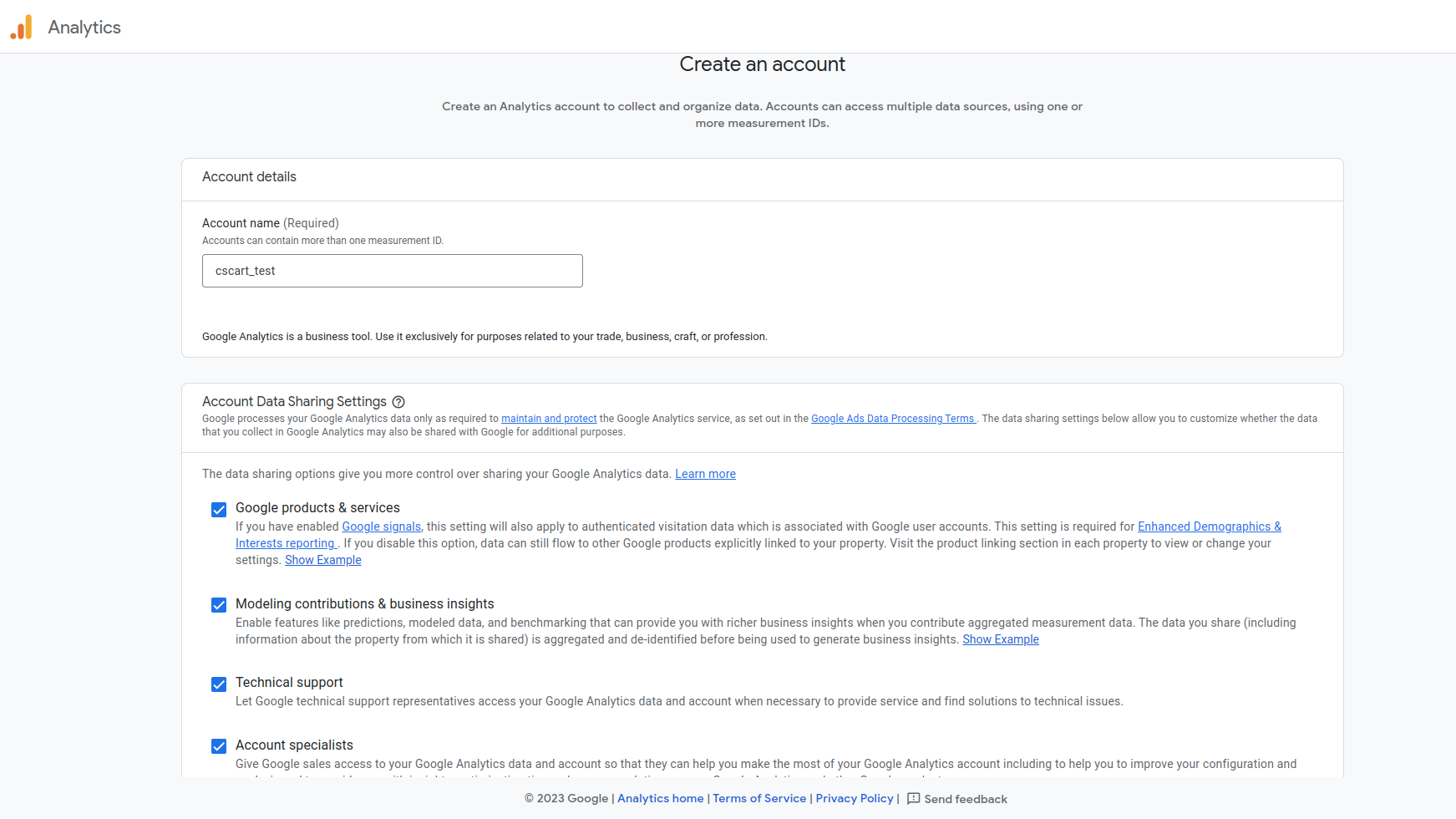
Task: Click the Account name input field
Action: click(x=392, y=271)
